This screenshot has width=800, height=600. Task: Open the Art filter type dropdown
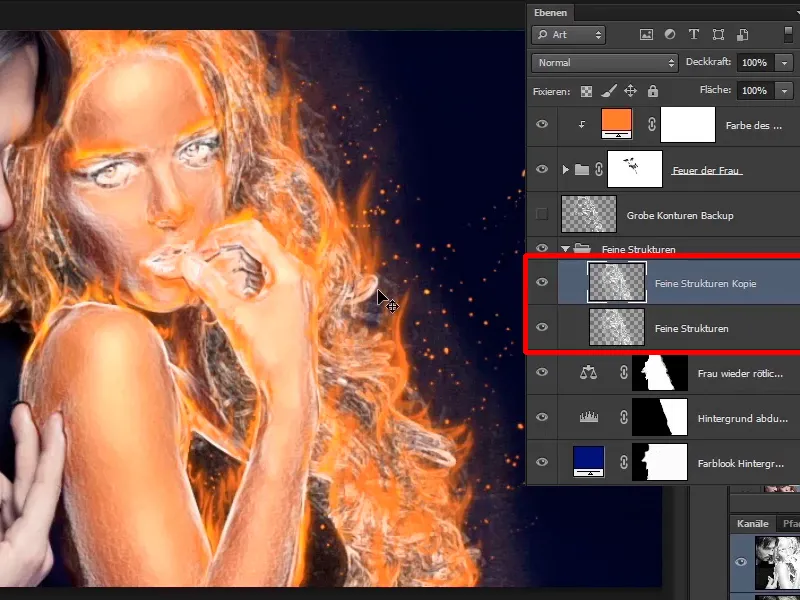568,35
